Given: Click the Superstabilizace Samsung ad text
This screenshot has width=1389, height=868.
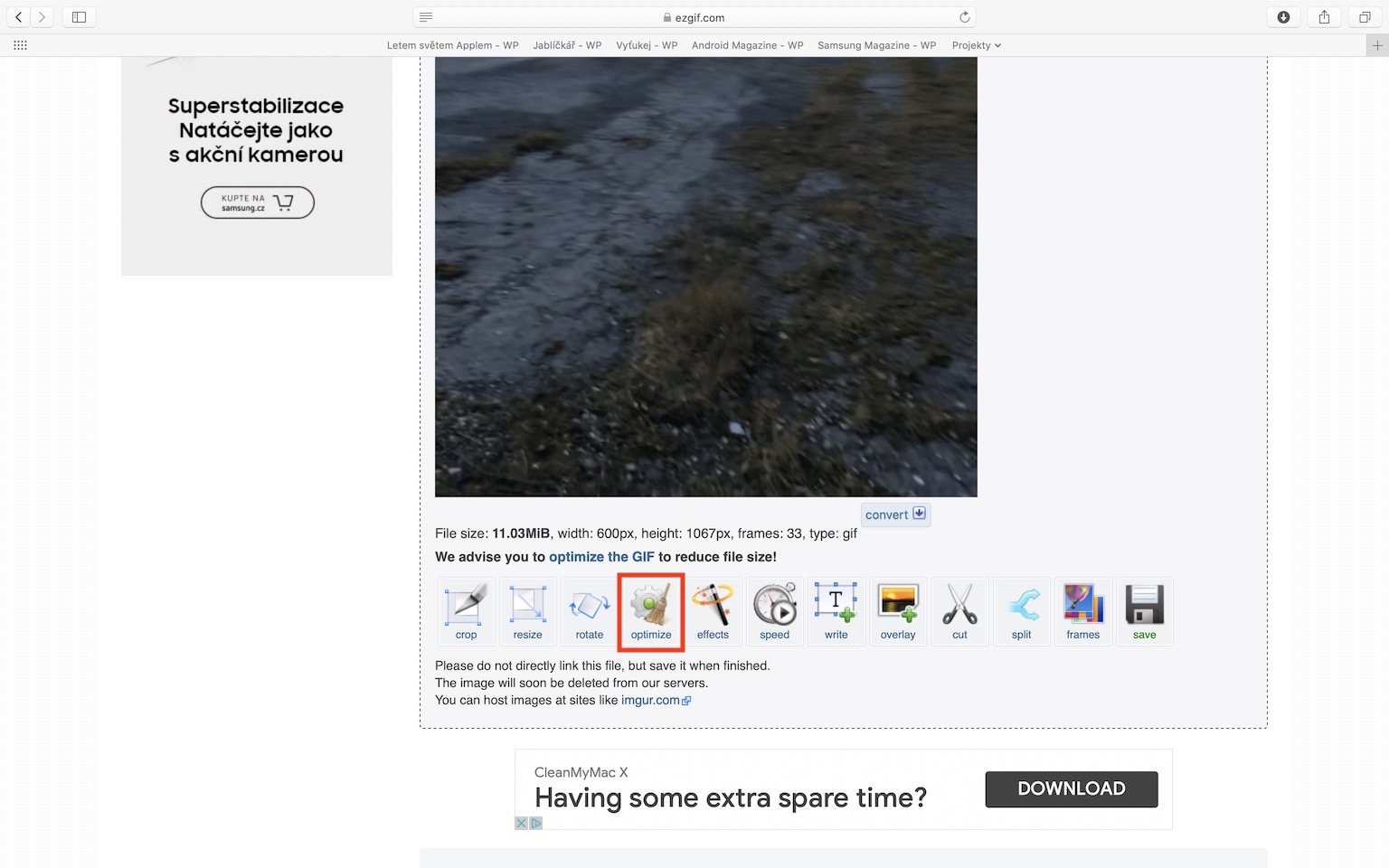Looking at the screenshot, I should pyautogui.click(x=256, y=130).
